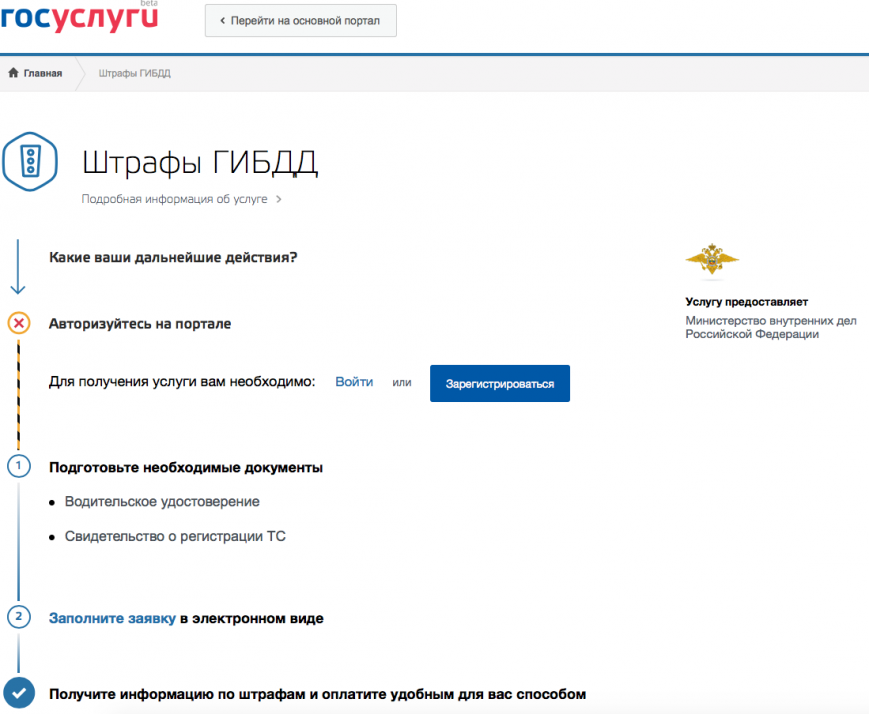The width and height of the screenshot is (869, 714).
Task: Click the Ministry of Internal Affairs emblem
Action: [x=712, y=259]
